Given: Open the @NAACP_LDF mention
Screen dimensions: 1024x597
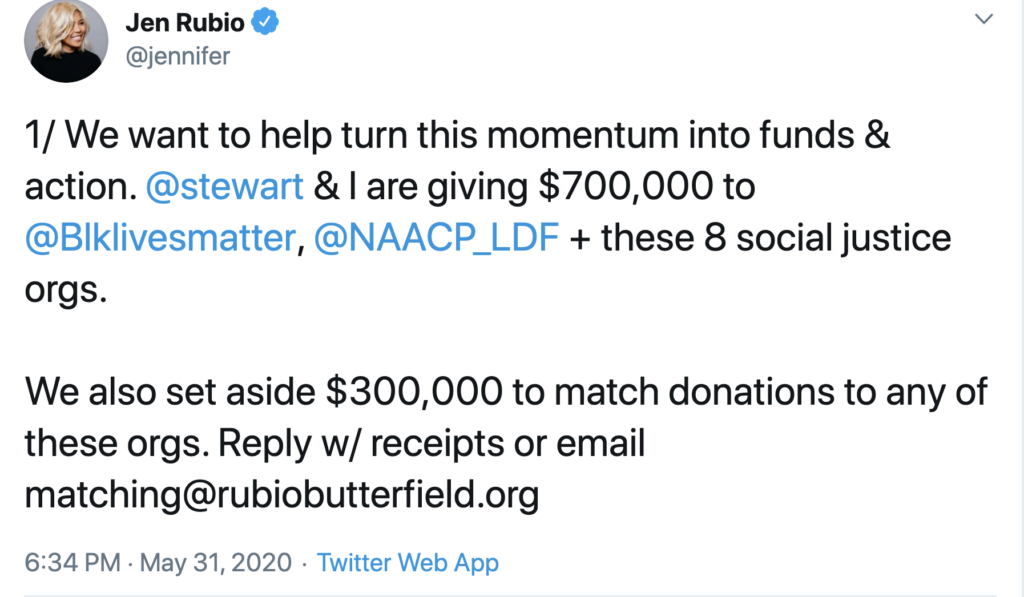Looking at the screenshot, I should (x=436, y=237).
